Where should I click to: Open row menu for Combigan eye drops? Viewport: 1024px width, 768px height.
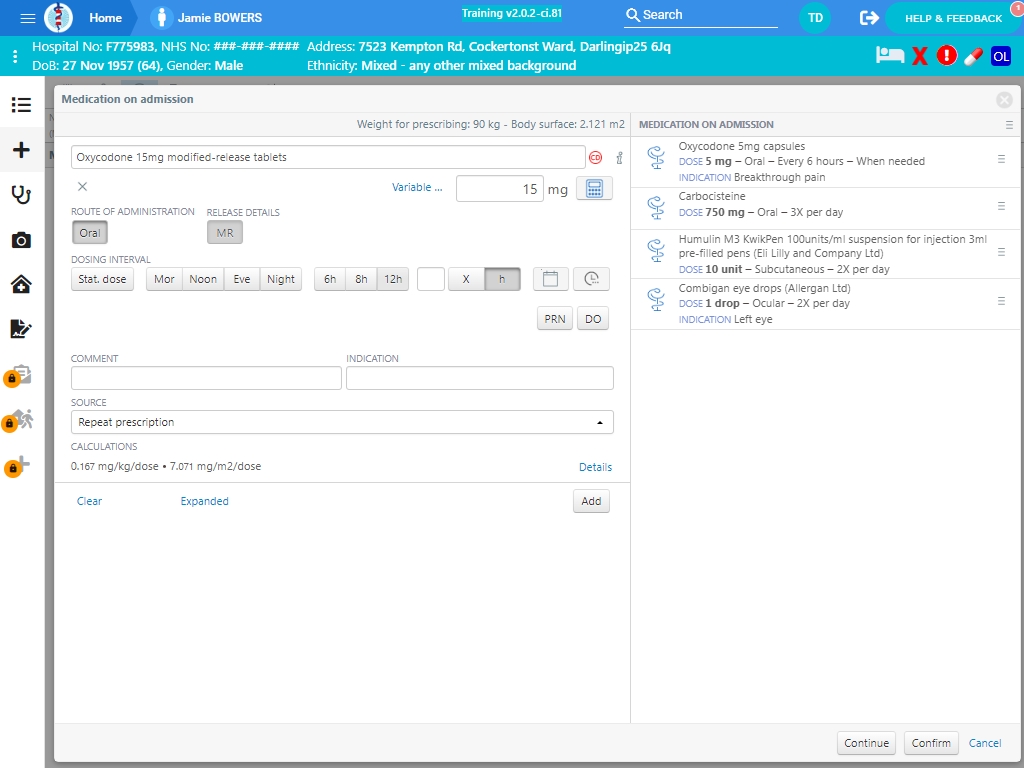click(1001, 301)
